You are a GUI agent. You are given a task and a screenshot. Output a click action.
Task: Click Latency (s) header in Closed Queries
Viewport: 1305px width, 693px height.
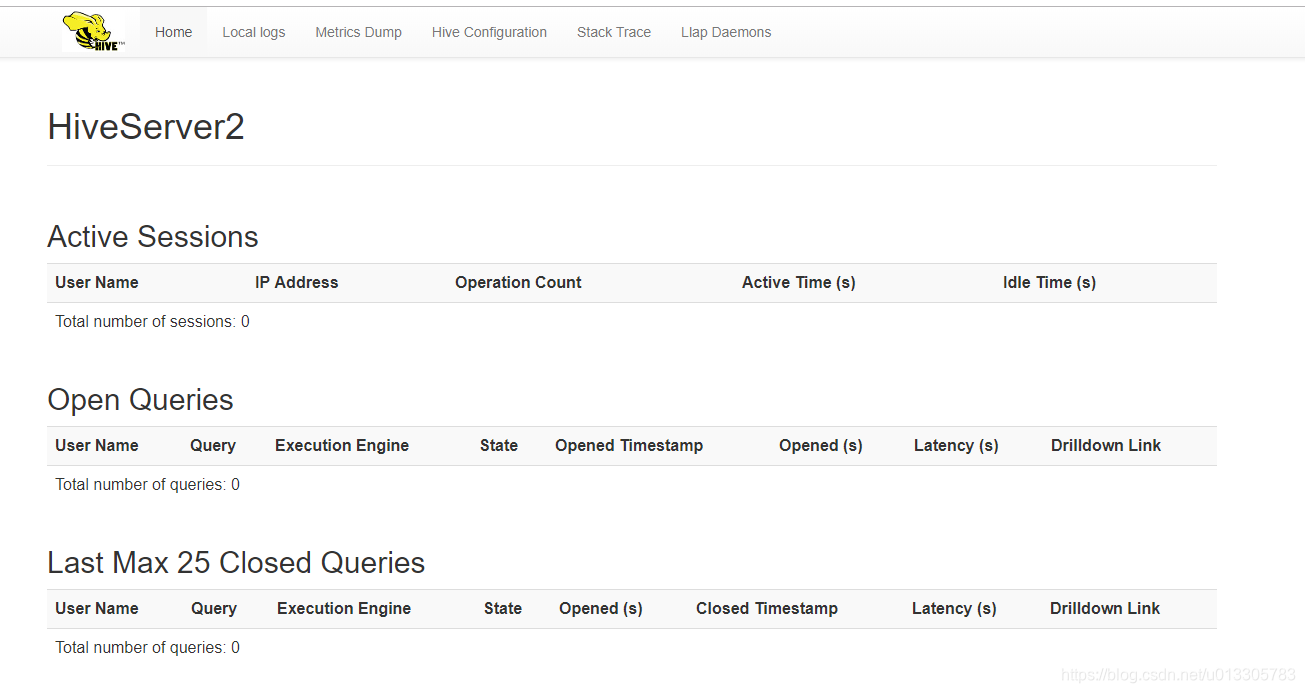(x=954, y=608)
